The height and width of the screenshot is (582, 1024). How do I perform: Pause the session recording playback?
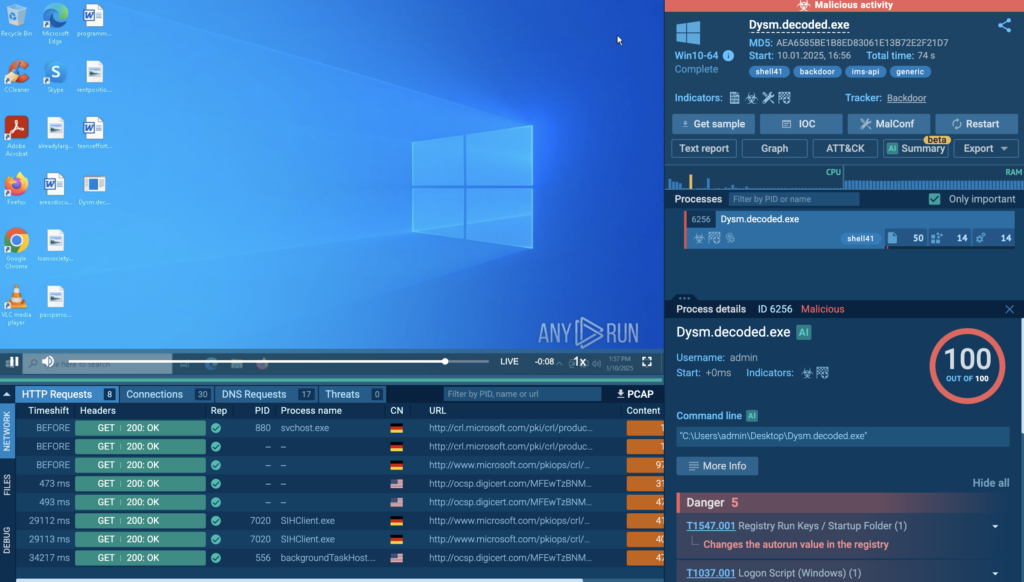pos(13,362)
